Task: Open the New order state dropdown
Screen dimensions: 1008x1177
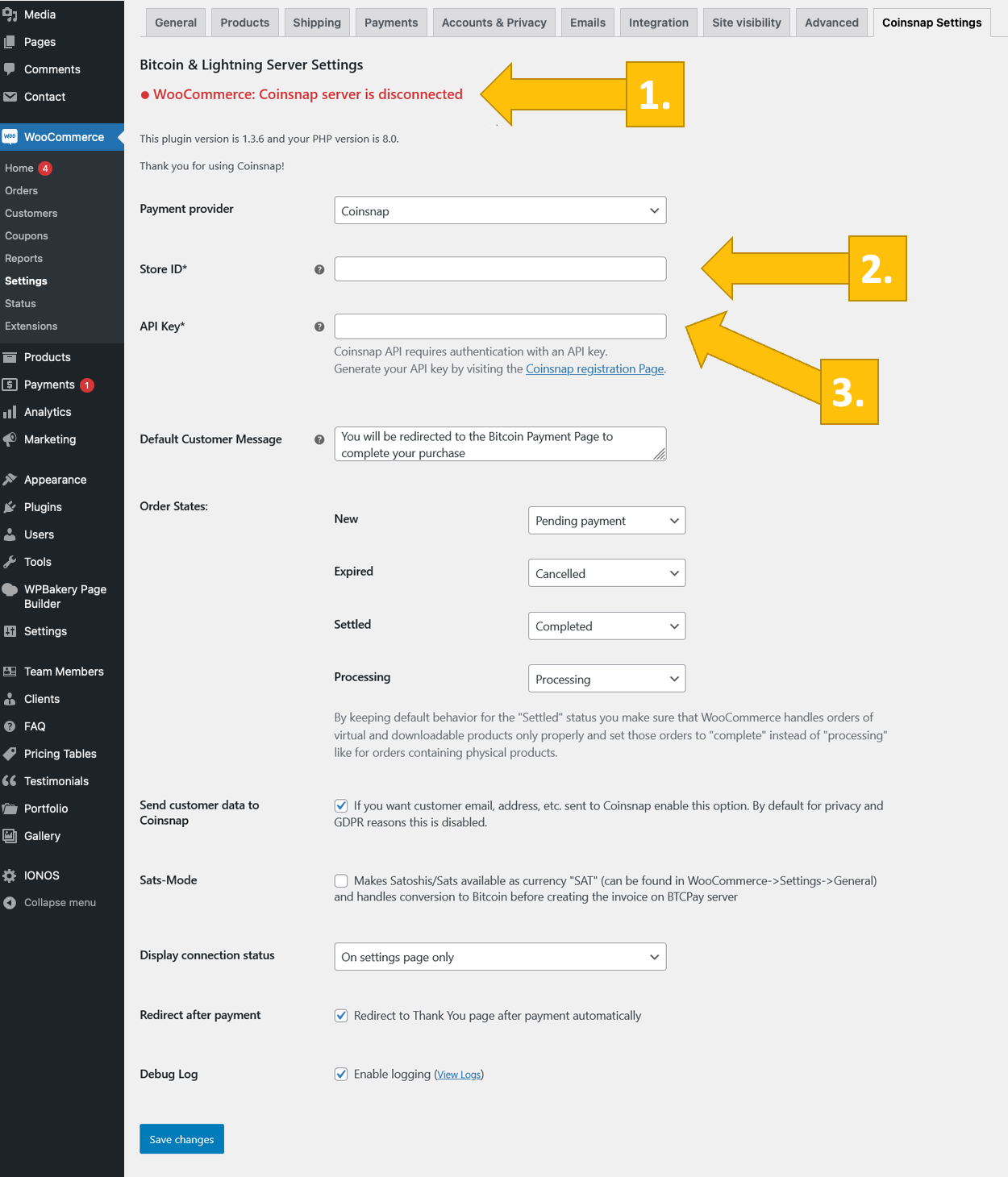Action: [x=606, y=521]
